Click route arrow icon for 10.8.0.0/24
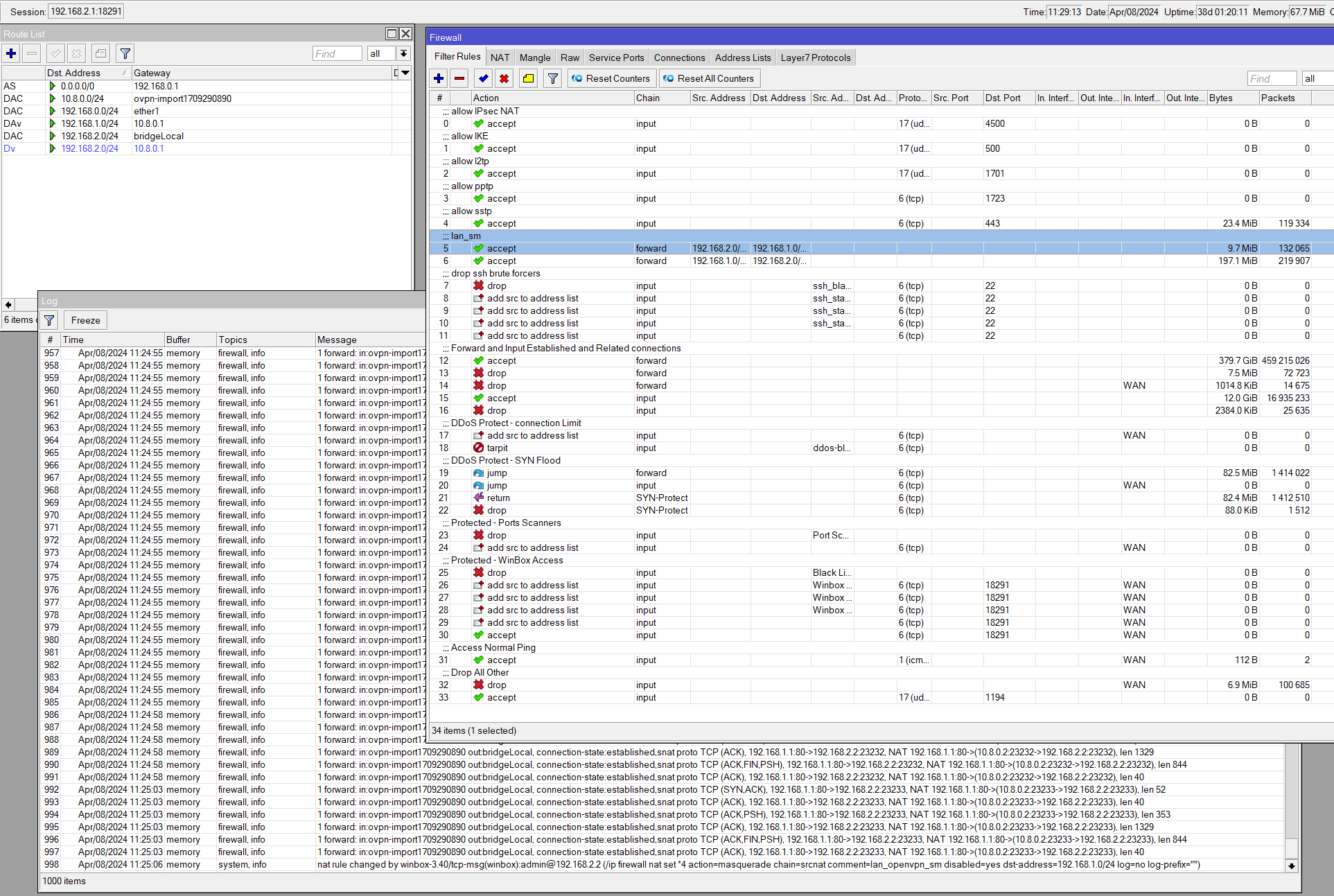 (x=53, y=99)
